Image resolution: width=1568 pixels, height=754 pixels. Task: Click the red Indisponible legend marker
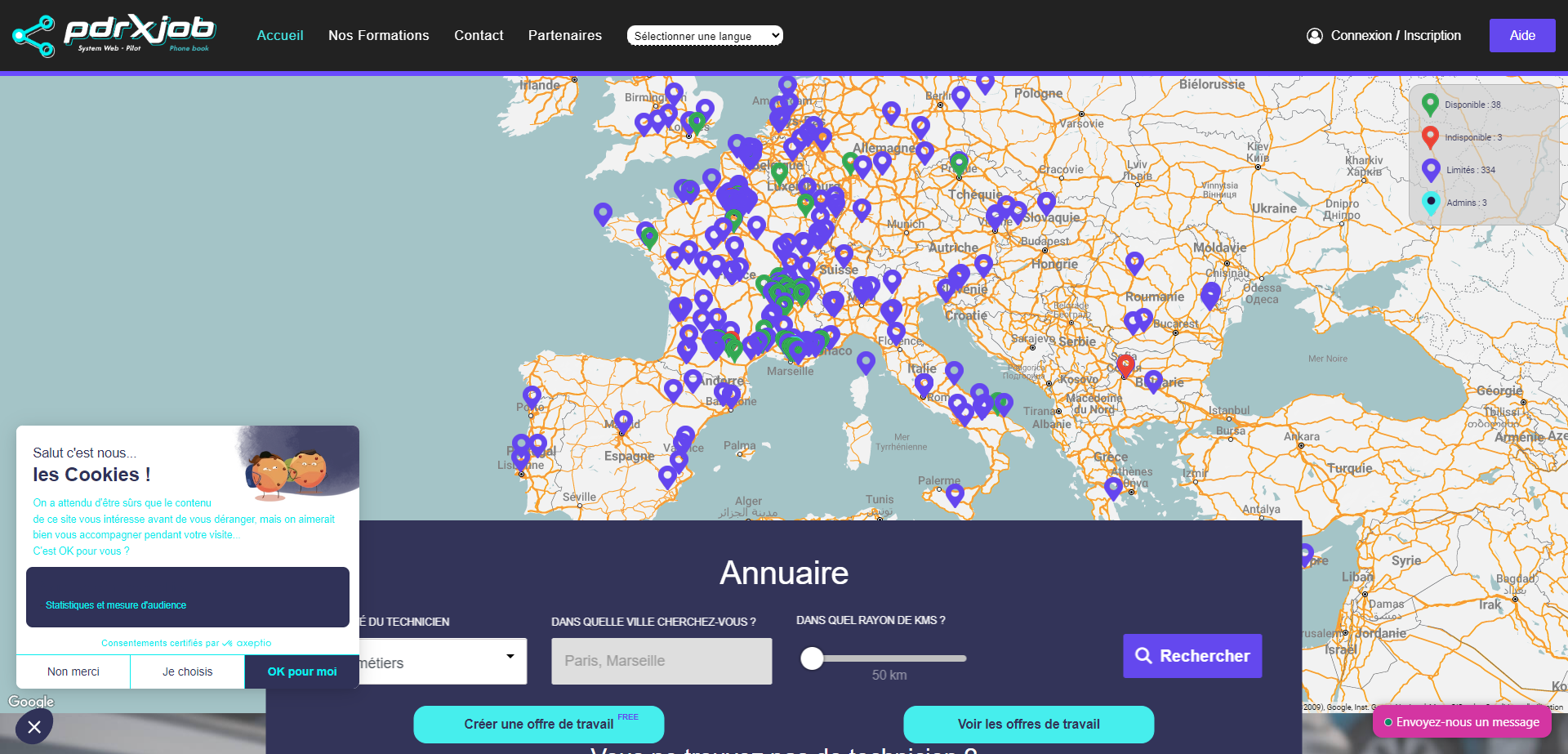1429,136
